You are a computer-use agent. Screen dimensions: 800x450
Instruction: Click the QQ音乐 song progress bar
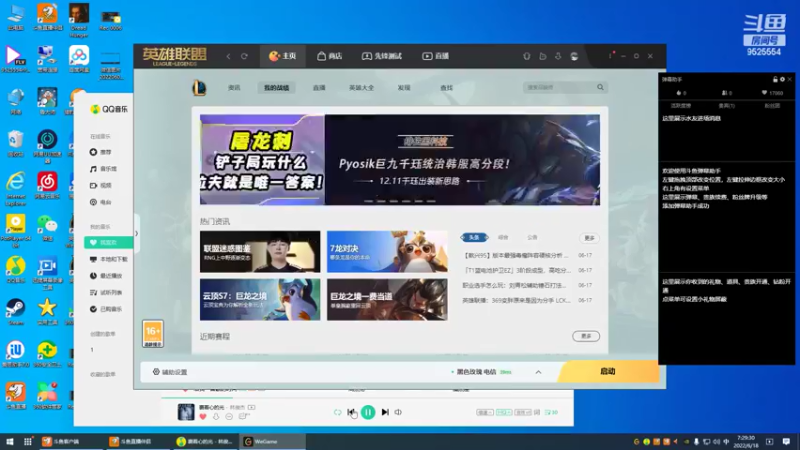[367, 398]
